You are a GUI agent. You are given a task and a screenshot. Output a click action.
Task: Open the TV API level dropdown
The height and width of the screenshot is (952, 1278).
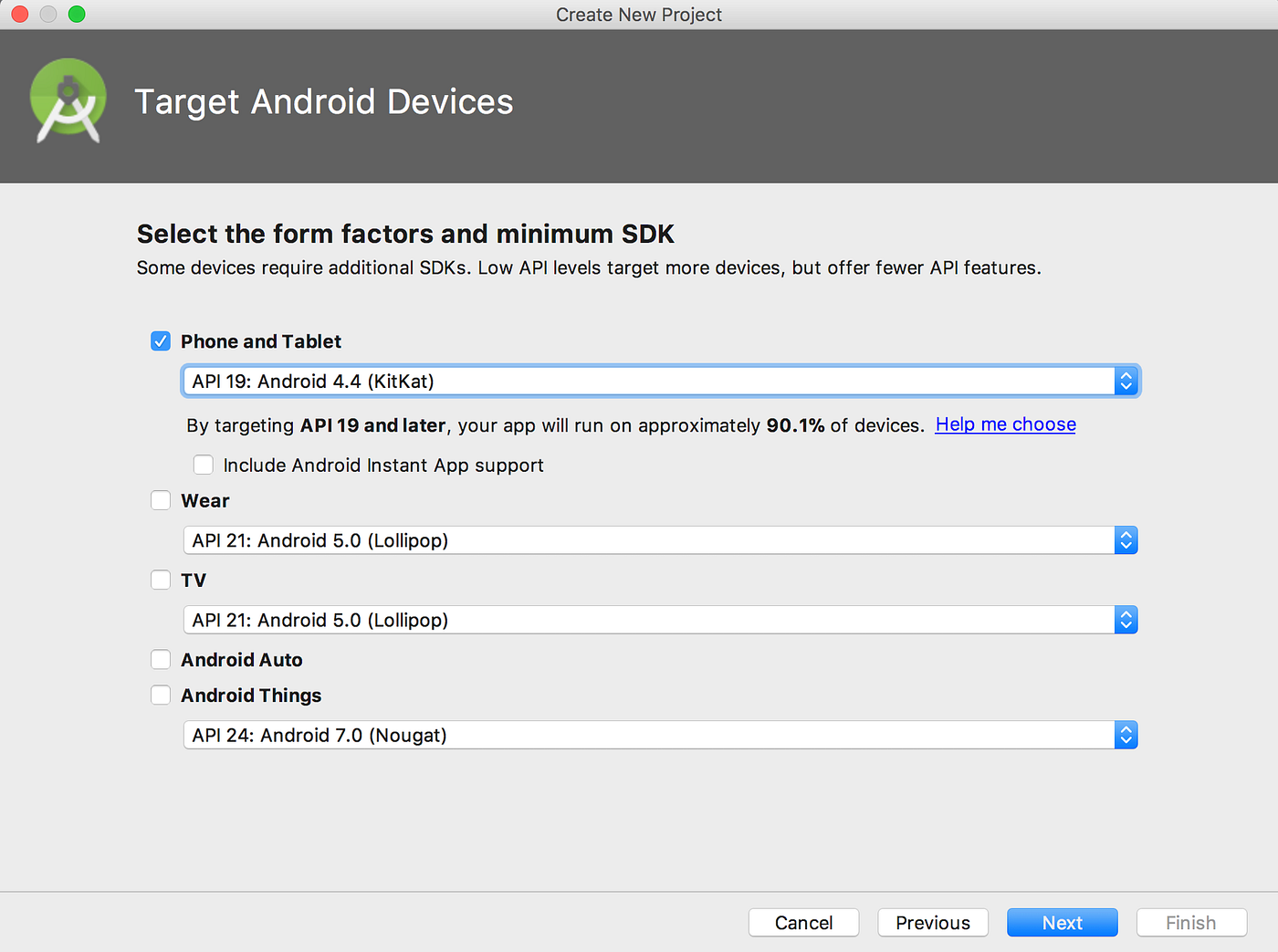[639, 619]
